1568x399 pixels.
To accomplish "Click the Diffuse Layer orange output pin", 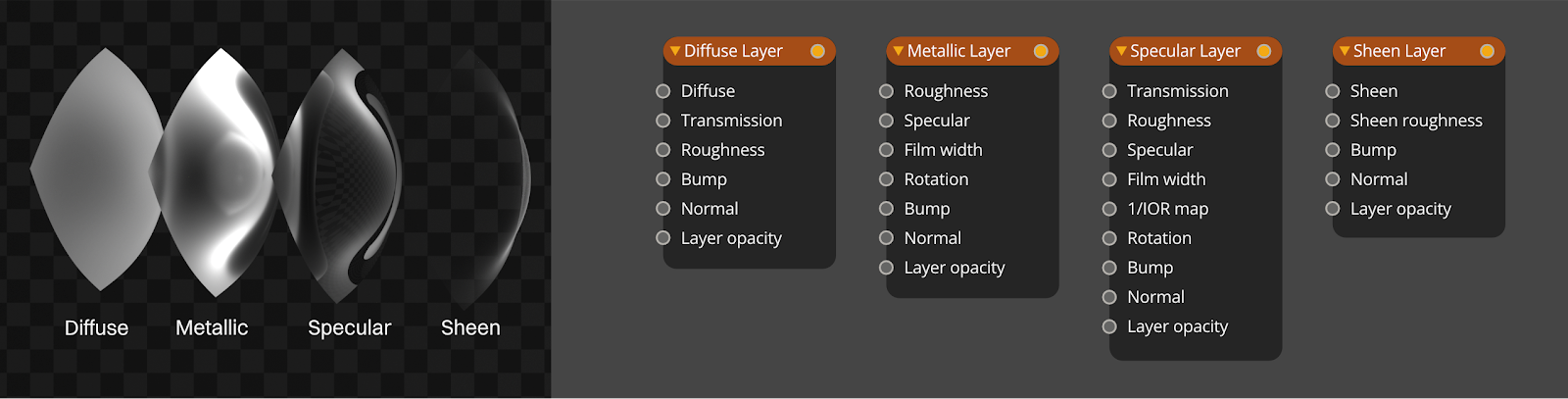I will click(x=817, y=51).
